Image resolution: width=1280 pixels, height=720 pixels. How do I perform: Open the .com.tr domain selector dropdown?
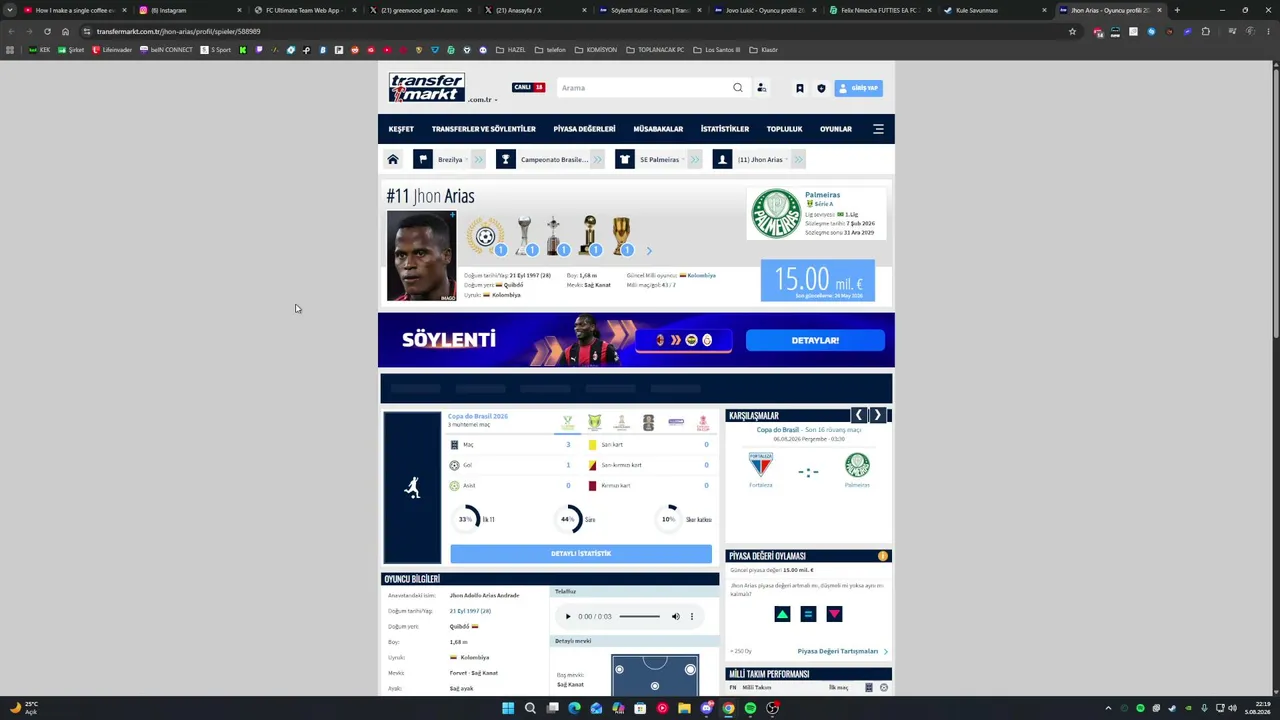click(x=482, y=100)
